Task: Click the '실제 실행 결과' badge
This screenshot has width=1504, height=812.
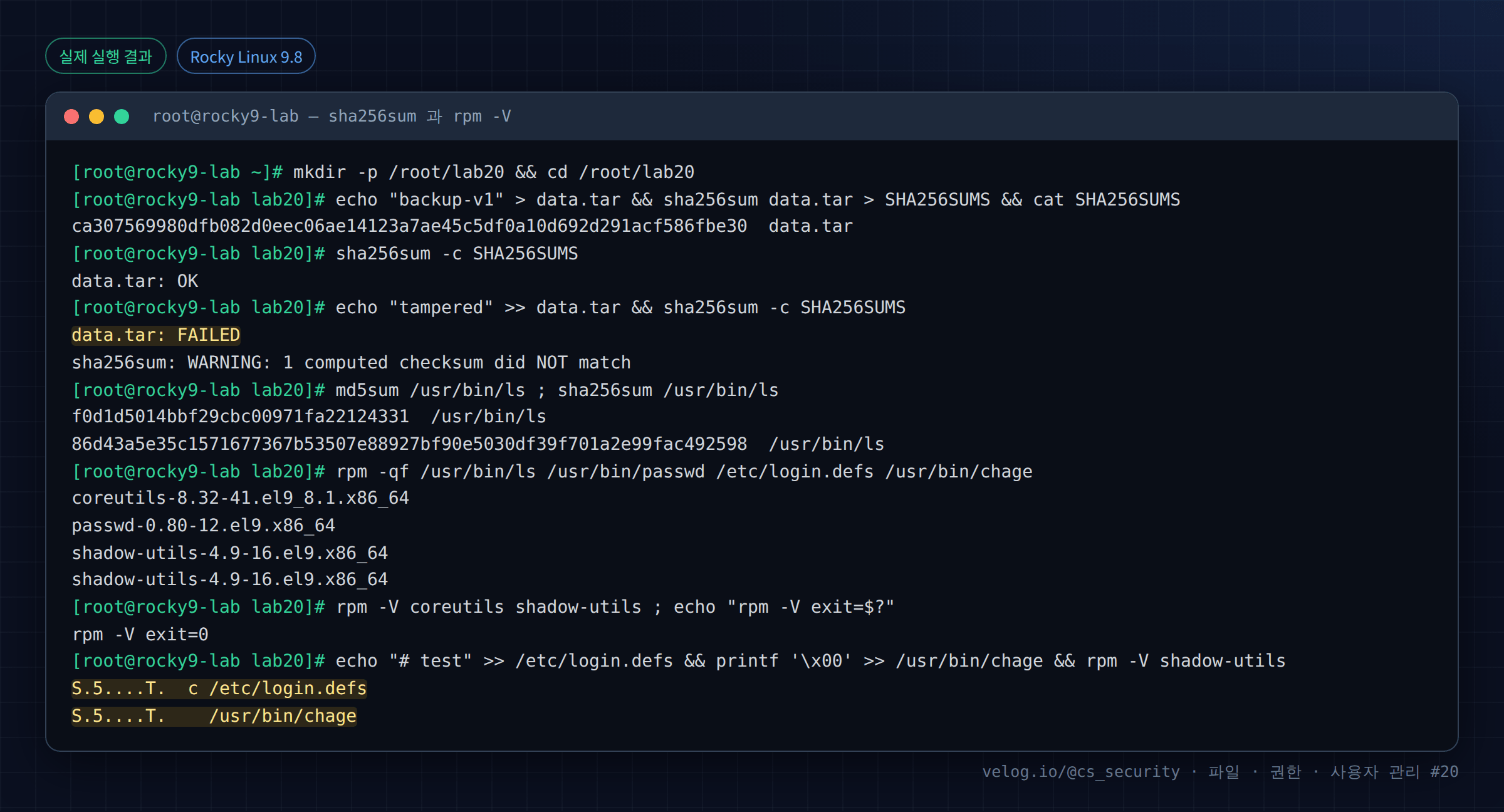Action: click(106, 56)
